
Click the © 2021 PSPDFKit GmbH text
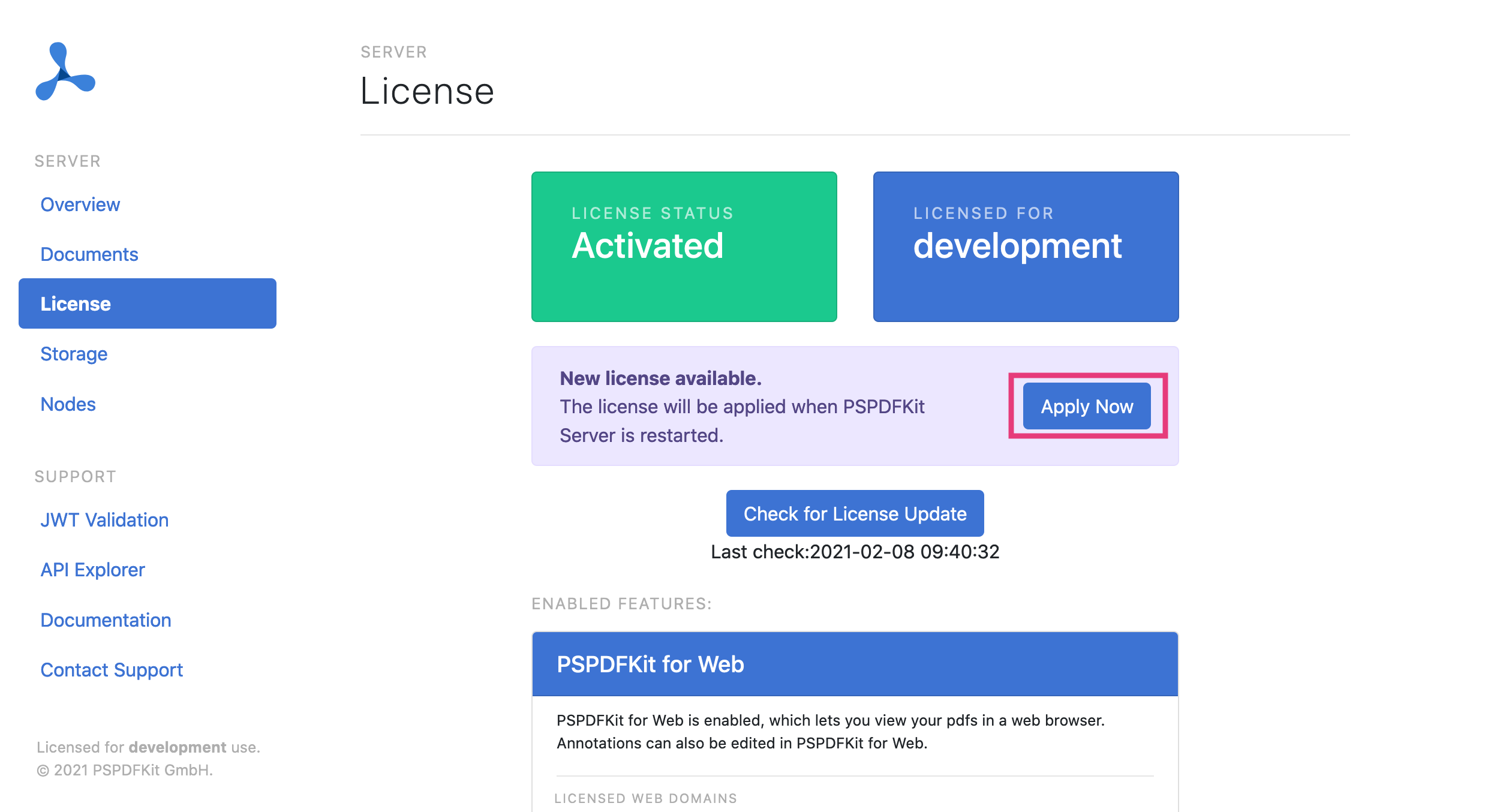tap(125, 770)
